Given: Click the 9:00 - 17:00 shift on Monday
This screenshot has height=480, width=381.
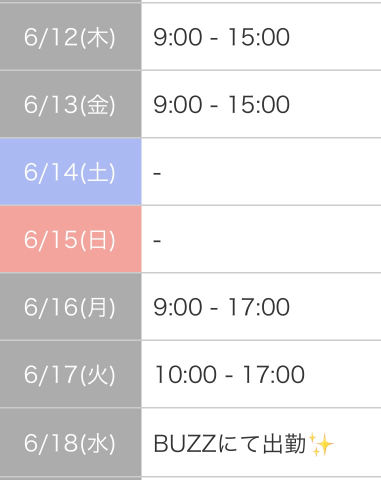Looking at the screenshot, I should pos(221,307).
